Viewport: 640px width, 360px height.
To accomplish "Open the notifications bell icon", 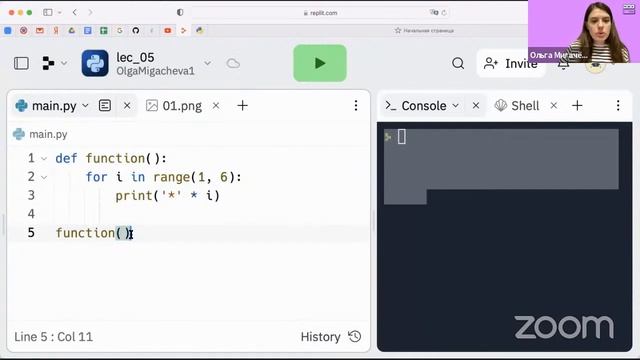I will [563, 64].
